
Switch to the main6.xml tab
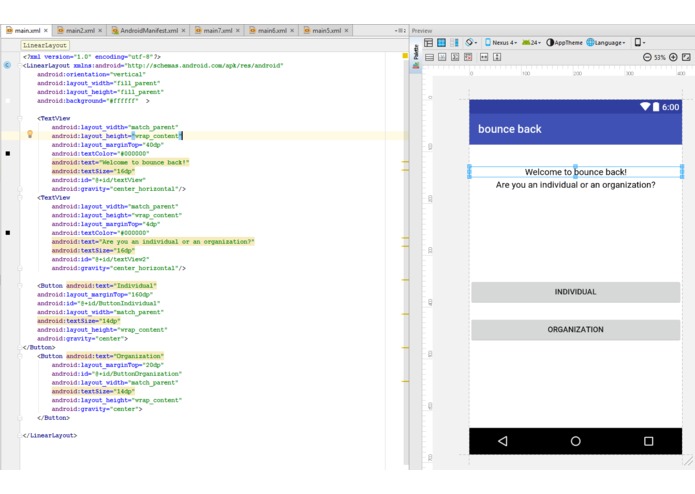(272, 31)
